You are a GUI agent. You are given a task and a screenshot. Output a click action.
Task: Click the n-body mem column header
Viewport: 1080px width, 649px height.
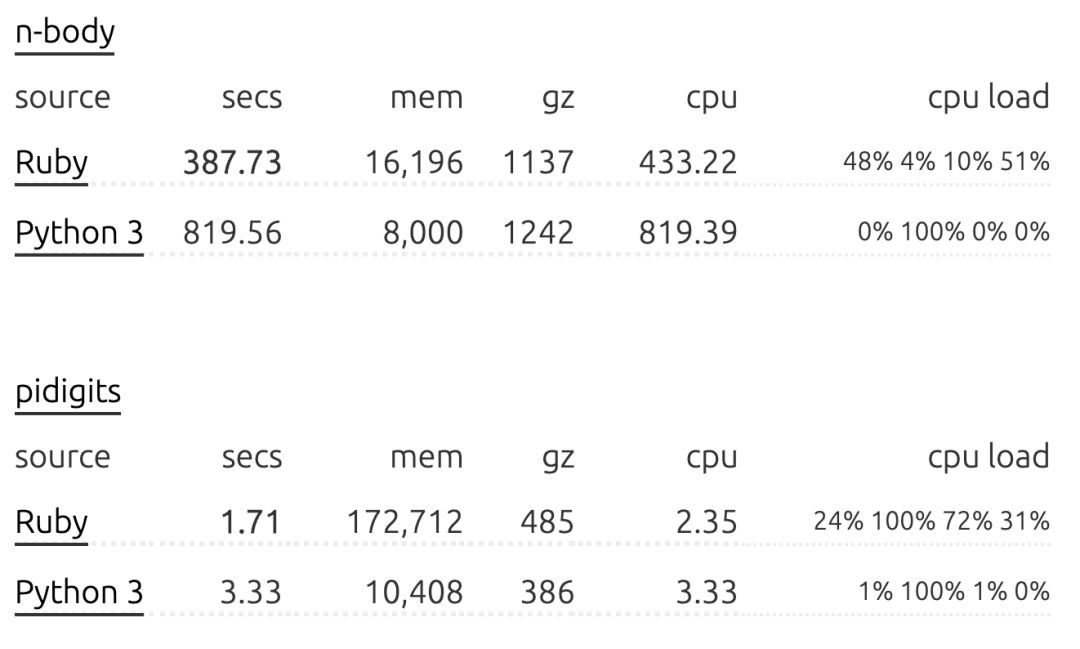(427, 98)
